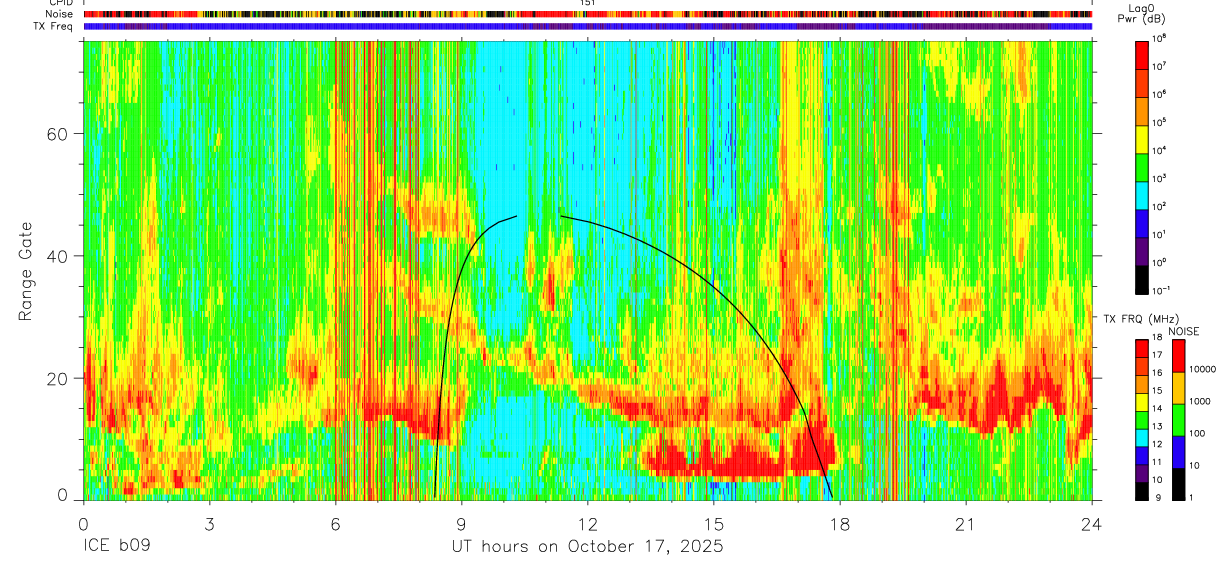Select the blue segment of NOISE color bar
1228x567 pixels.
pyautogui.click(x=1180, y=452)
